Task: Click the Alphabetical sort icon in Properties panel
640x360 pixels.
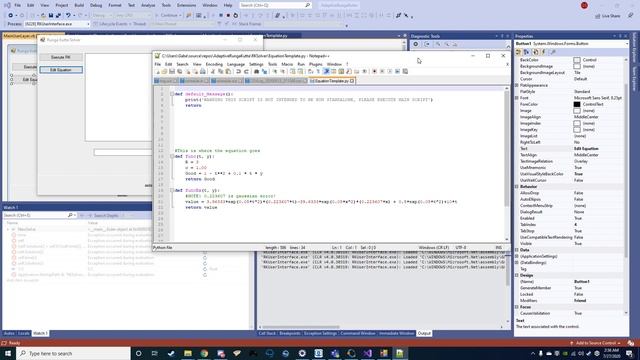Action: pyautogui.click(x=527, y=52)
